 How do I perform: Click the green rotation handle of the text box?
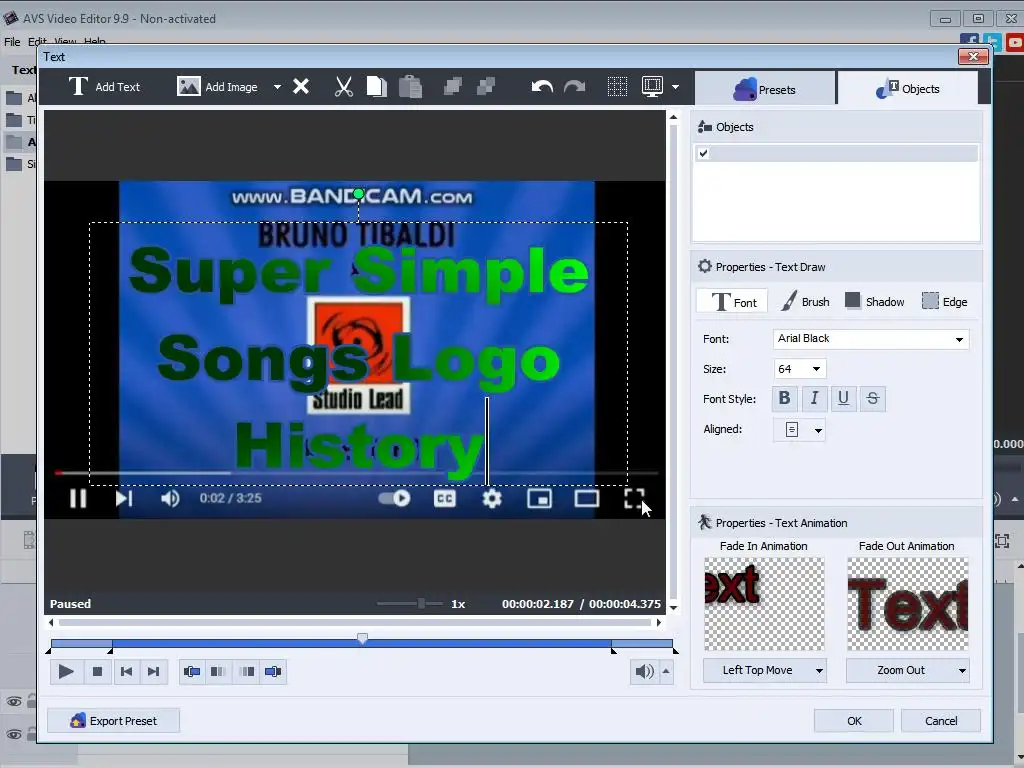[x=359, y=194]
